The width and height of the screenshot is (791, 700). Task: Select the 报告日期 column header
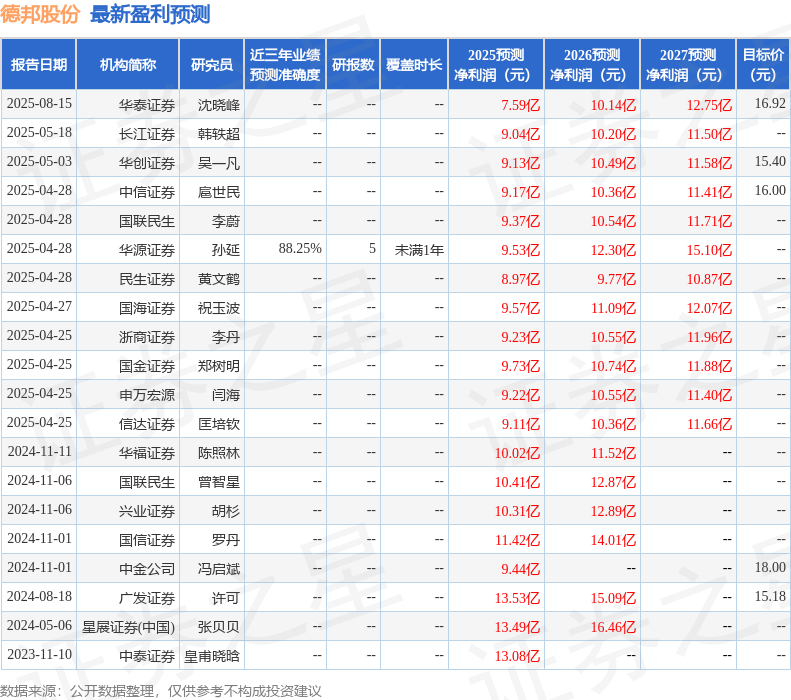[x=39, y=65]
